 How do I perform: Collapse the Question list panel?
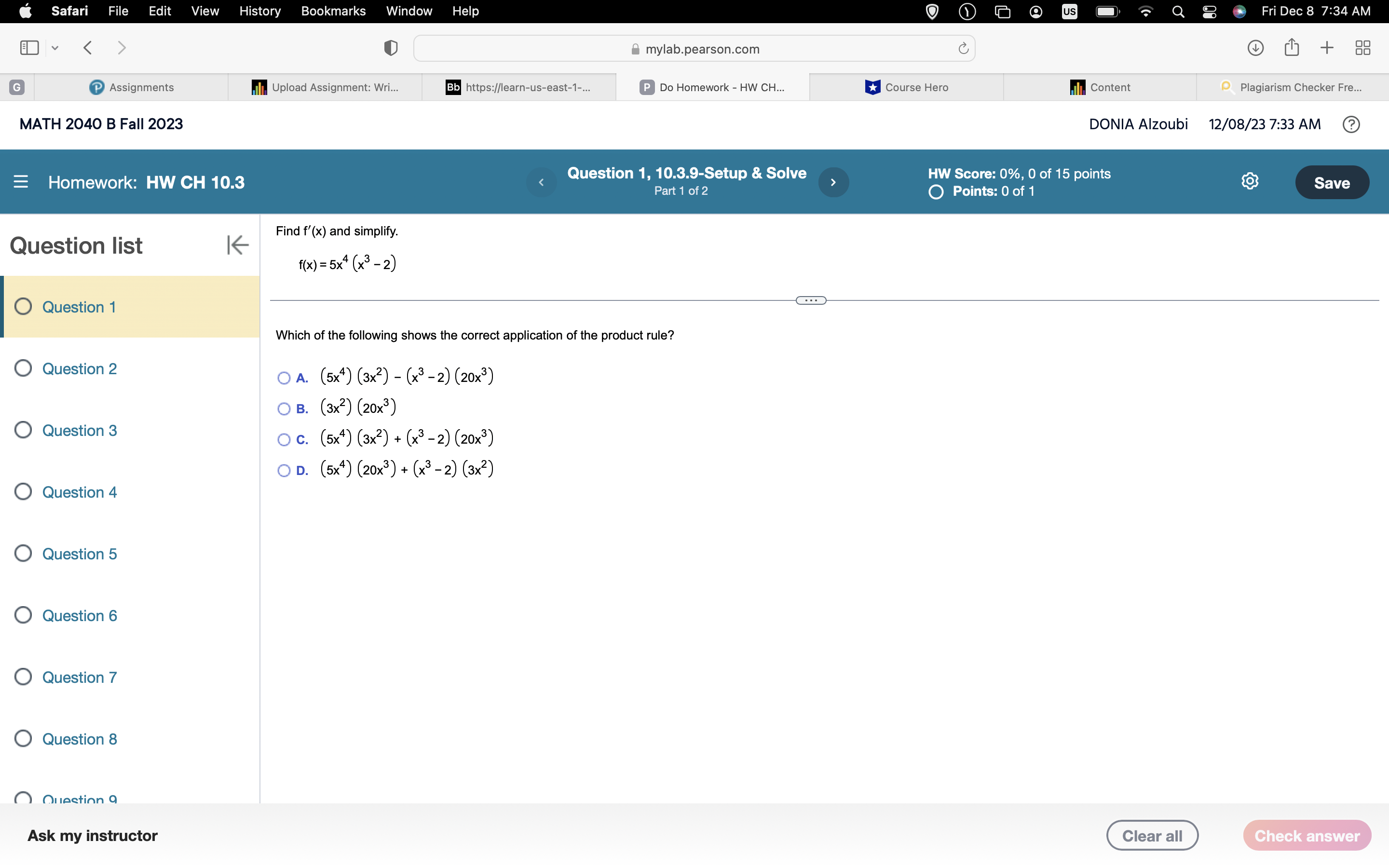237,245
